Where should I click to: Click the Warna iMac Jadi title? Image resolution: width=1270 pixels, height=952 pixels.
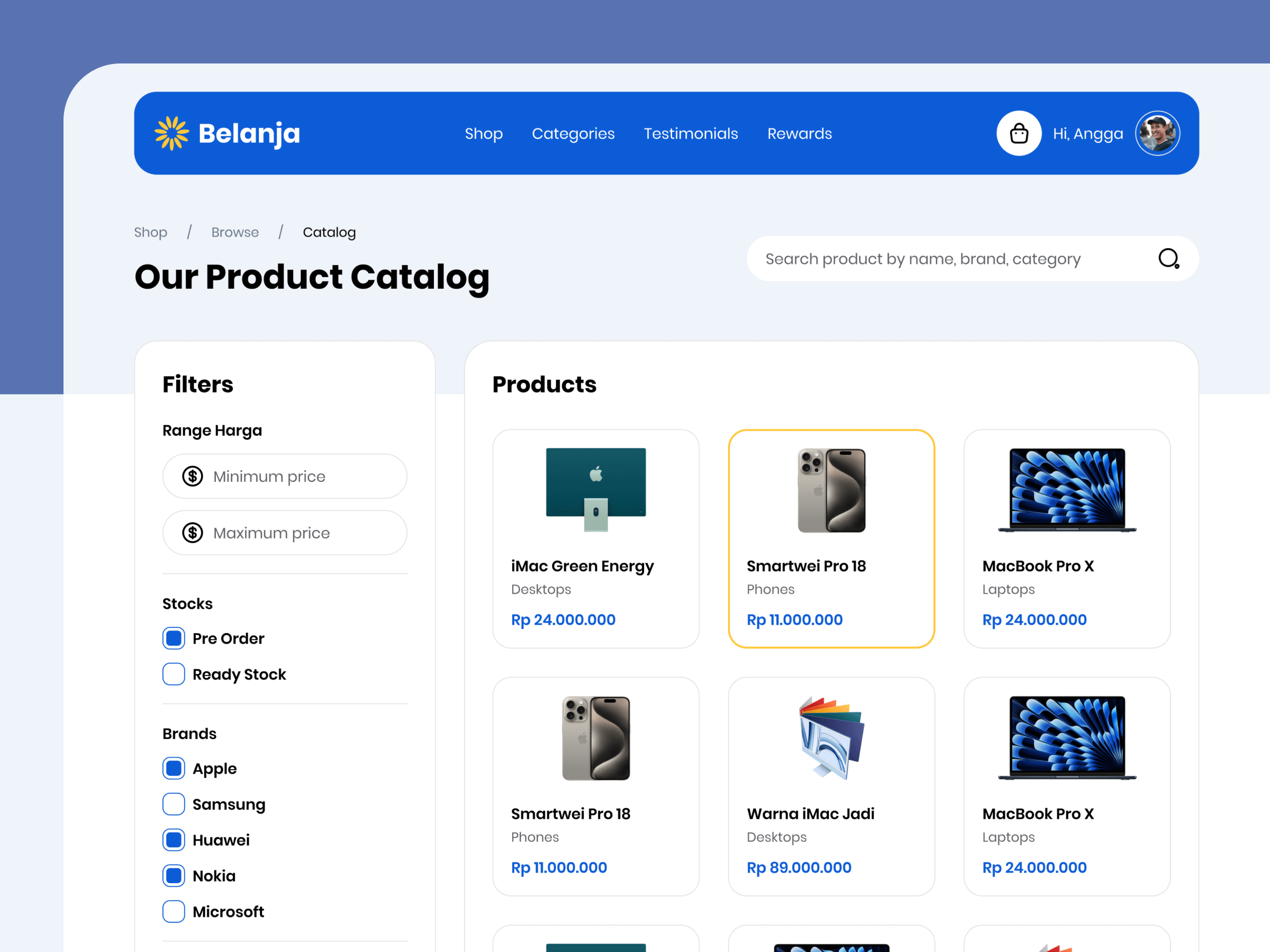[x=810, y=814]
